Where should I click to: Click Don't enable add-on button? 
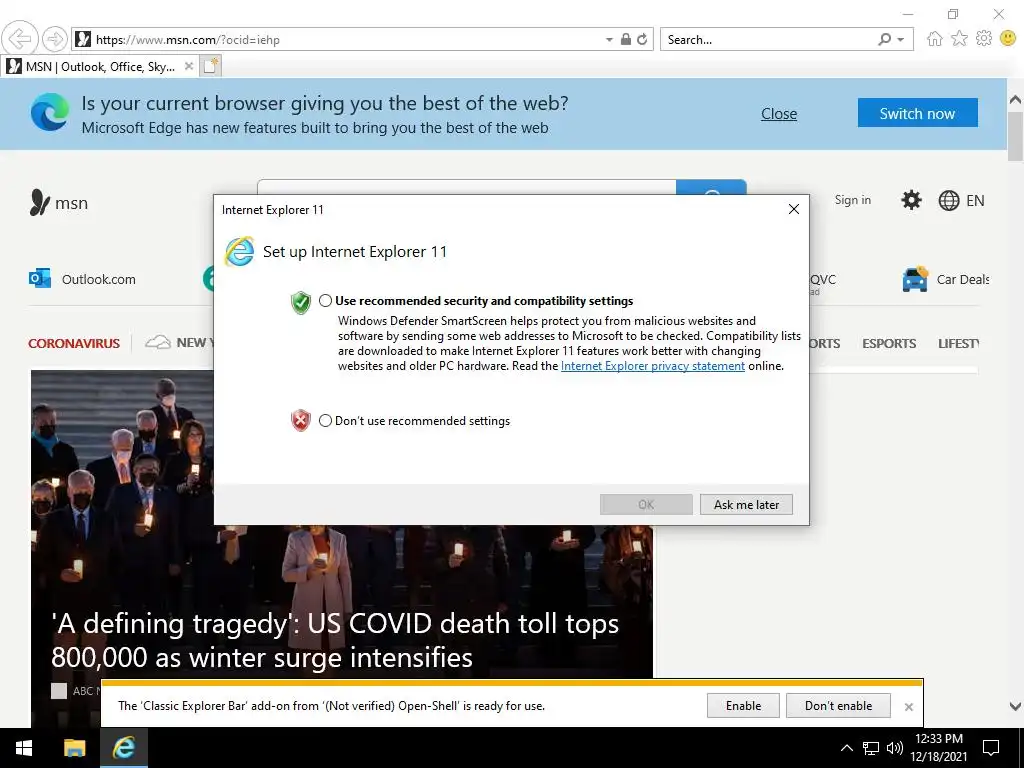(838, 705)
